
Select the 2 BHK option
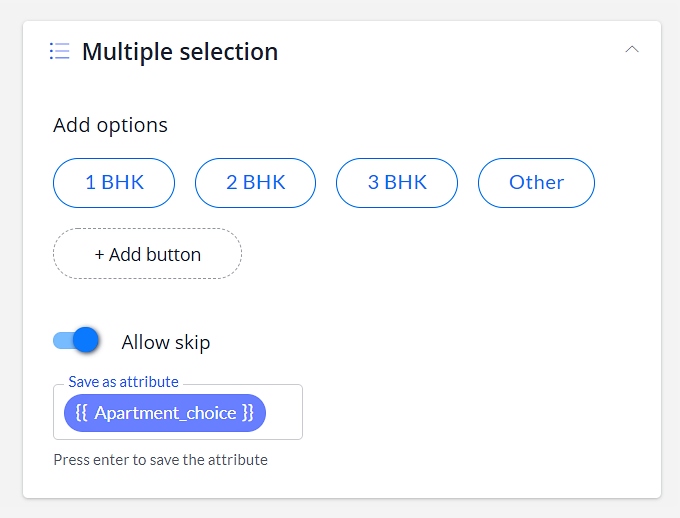click(255, 183)
